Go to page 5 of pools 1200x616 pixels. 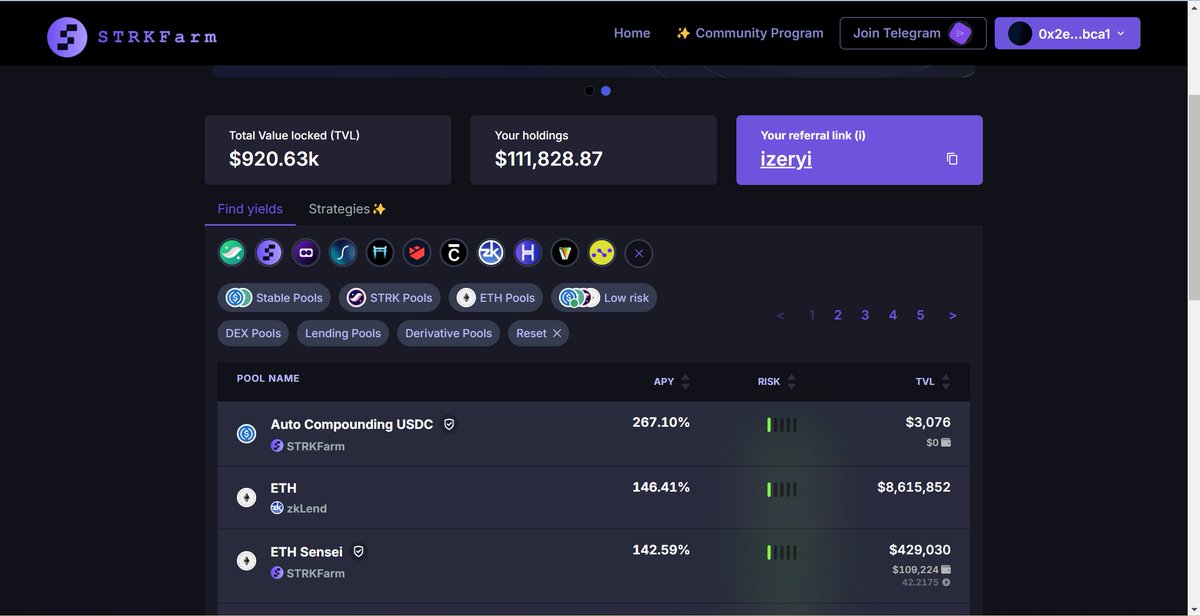point(920,315)
